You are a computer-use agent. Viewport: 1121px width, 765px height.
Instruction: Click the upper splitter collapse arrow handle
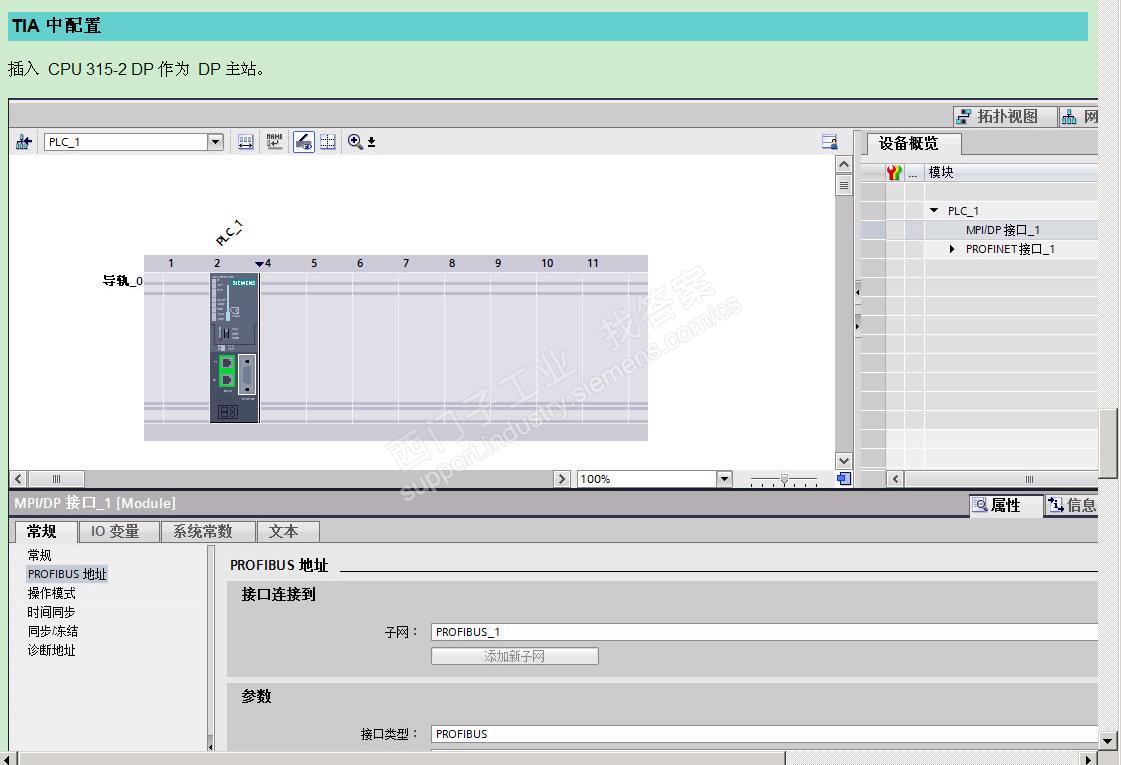(857, 291)
